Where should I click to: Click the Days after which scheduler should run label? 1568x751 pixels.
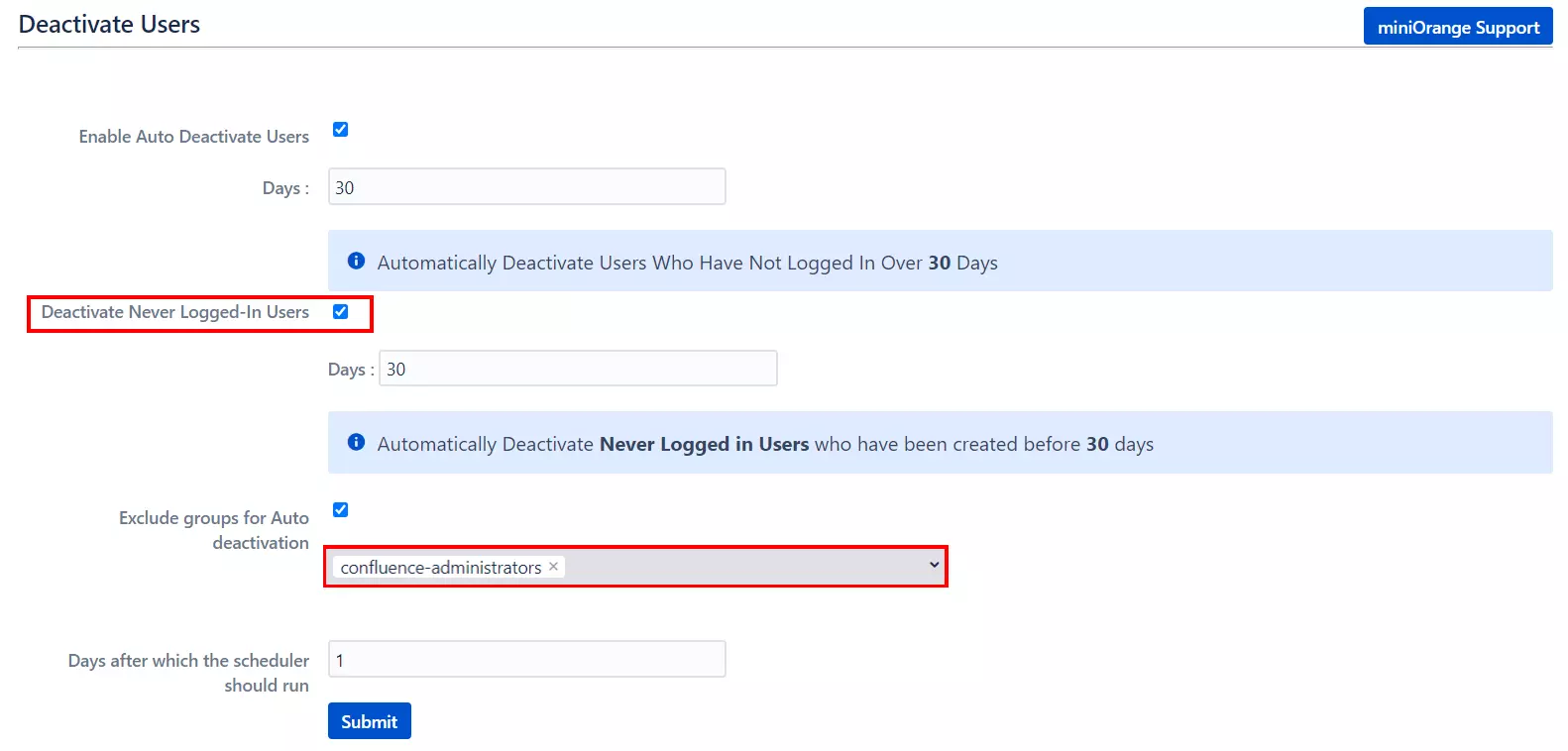tap(188, 673)
